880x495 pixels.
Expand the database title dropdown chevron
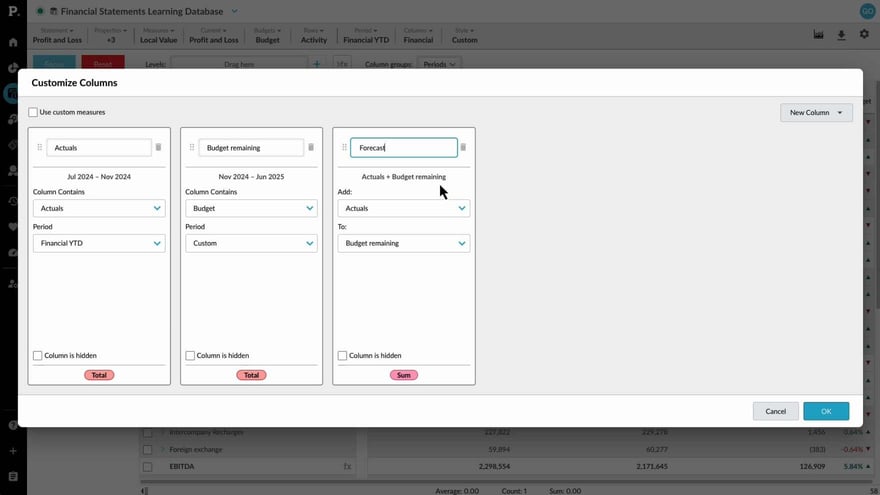coord(235,11)
